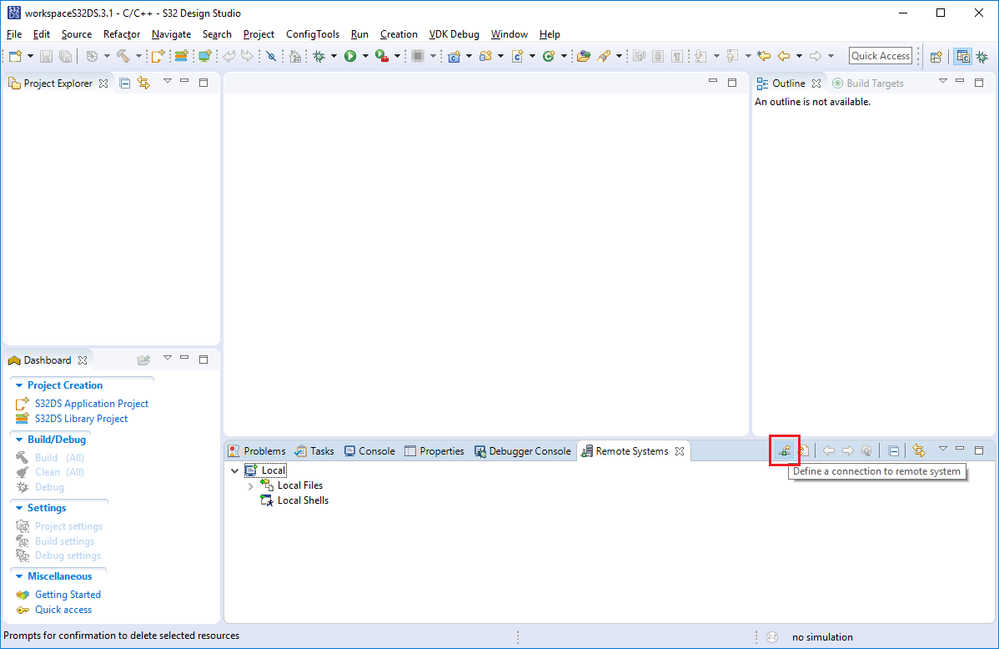Create a new S32DS application project from toolbar
This screenshot has height=649, width=999.
pyautogui.click(x=157, y=56)
